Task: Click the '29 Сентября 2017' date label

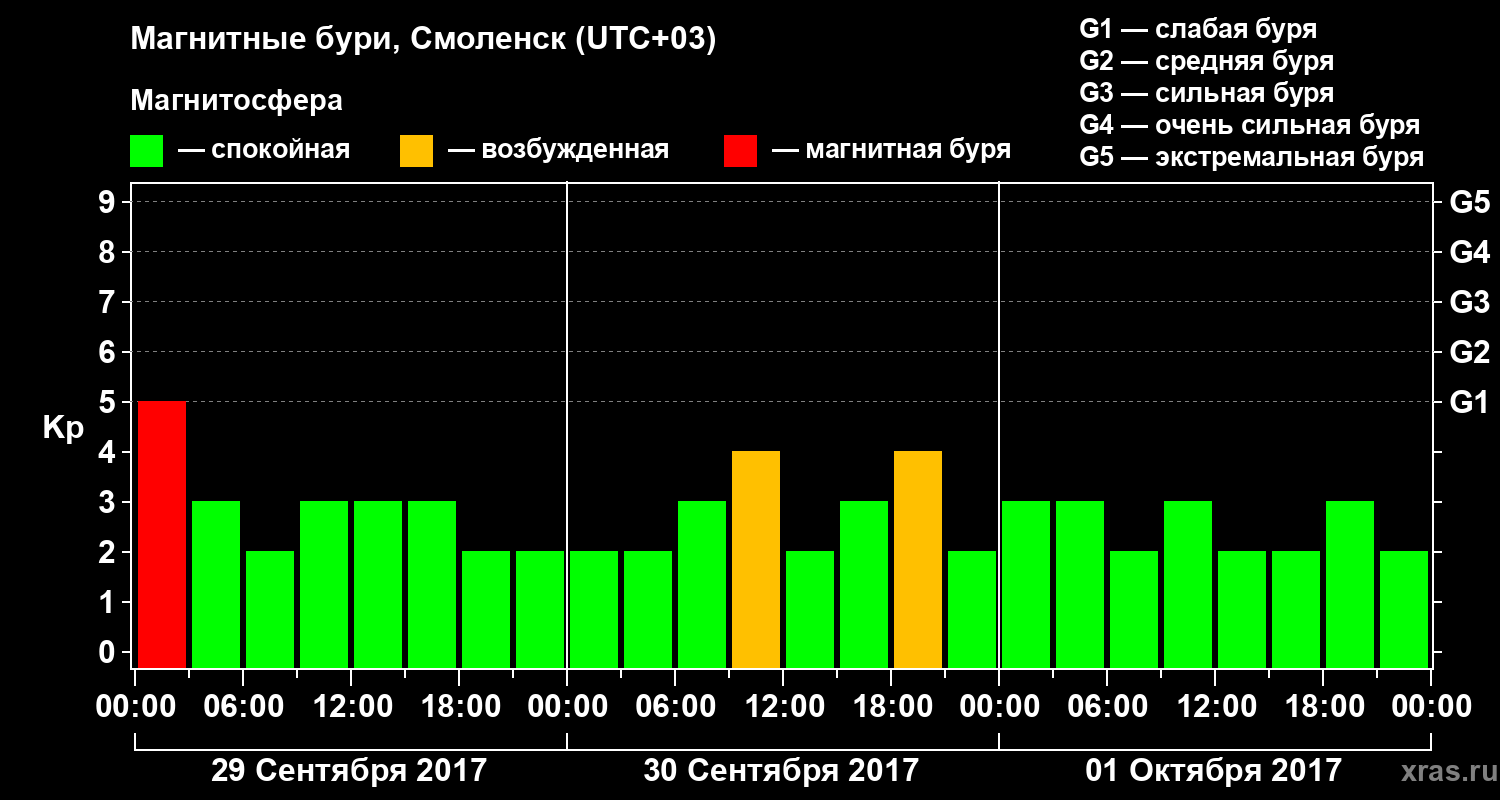Action: pyautogui.click(x=349, y=770)
